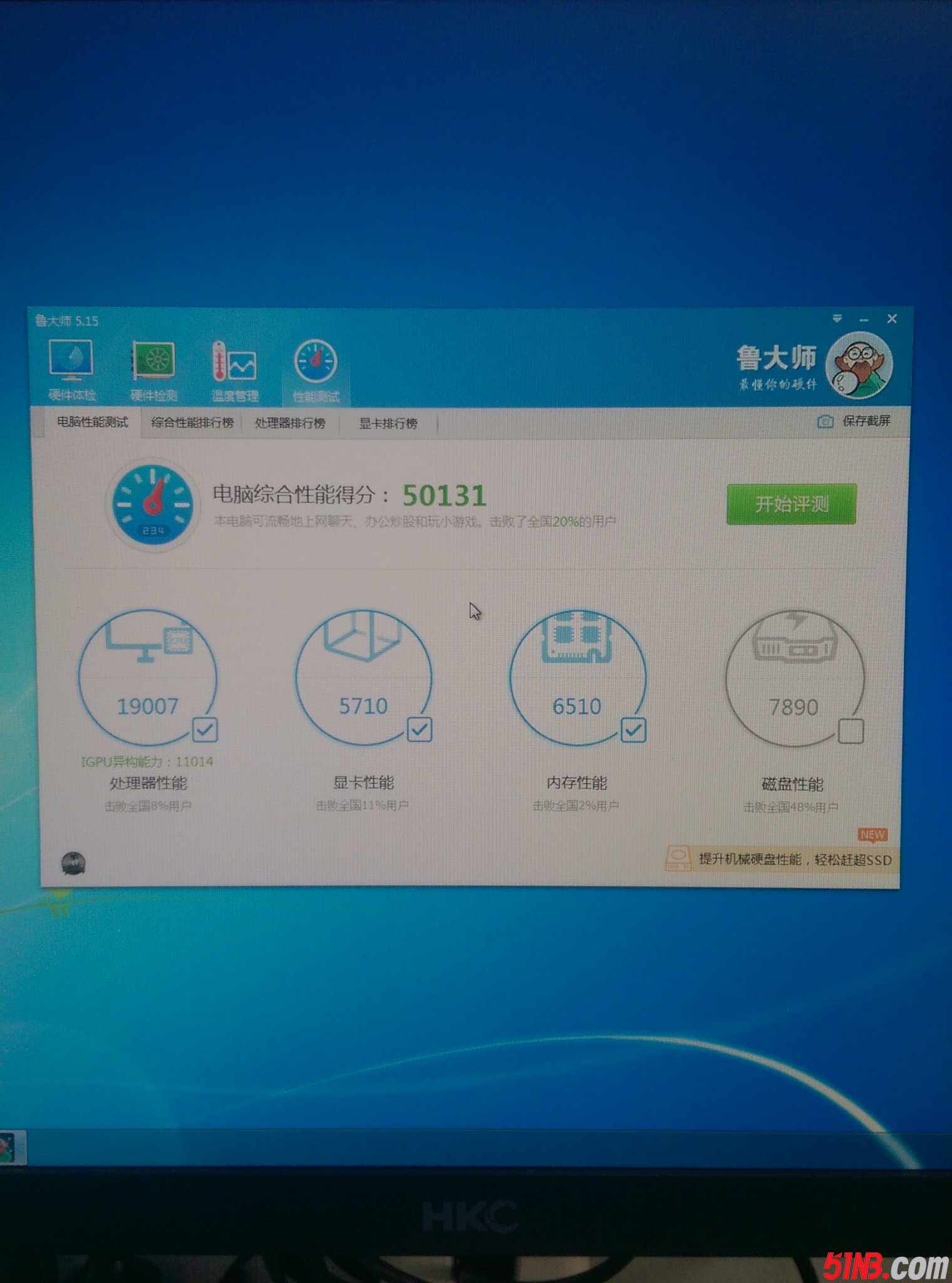Click the speedometer gauge icon beside the overall score
The height and width of the screenshot is (1283, 952).
(152, 504)
